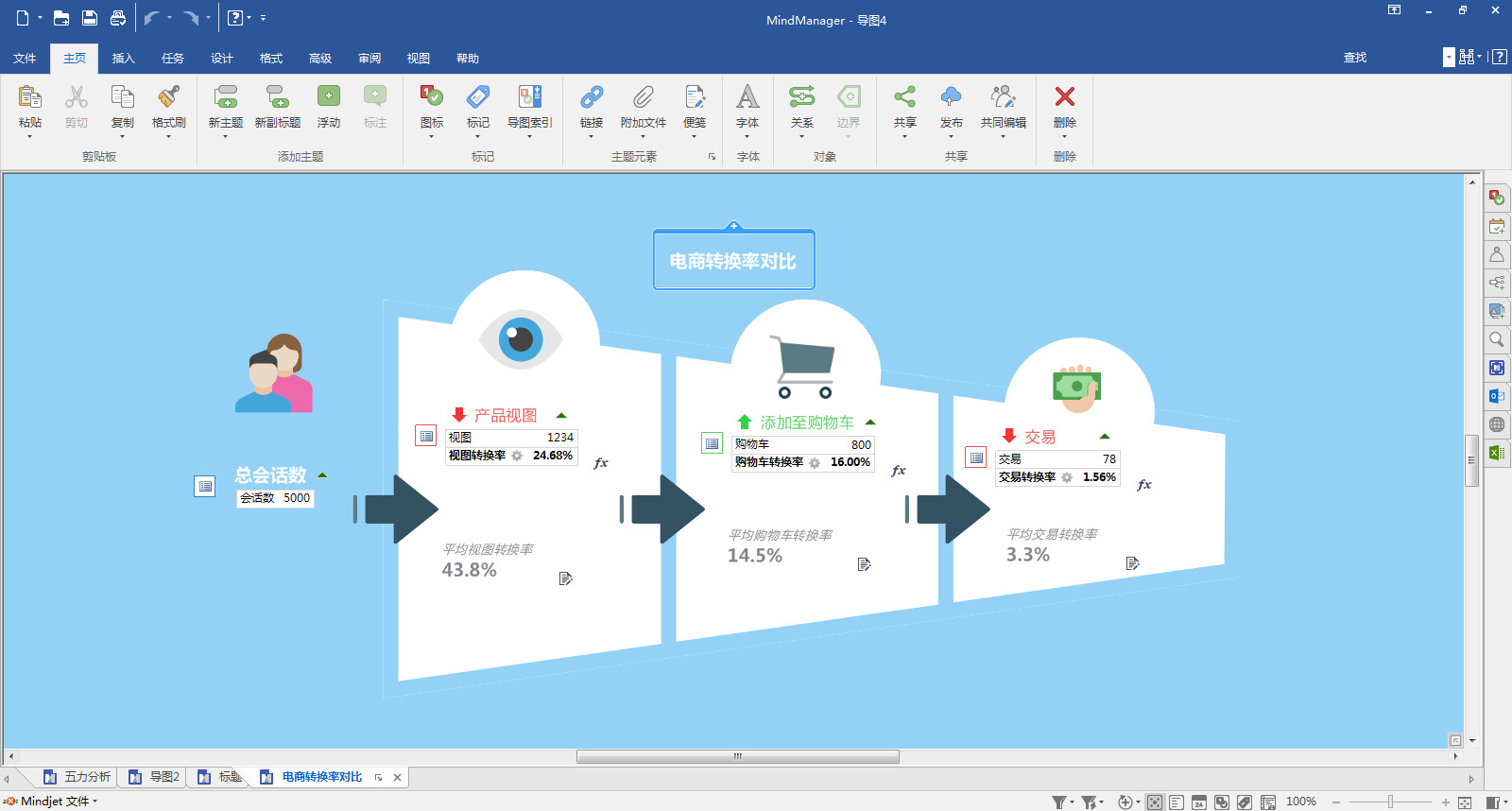This screenshot has width=1512, height=811.
Task: Toggle the properties table icon left of 视图
Action: (426, 436)
